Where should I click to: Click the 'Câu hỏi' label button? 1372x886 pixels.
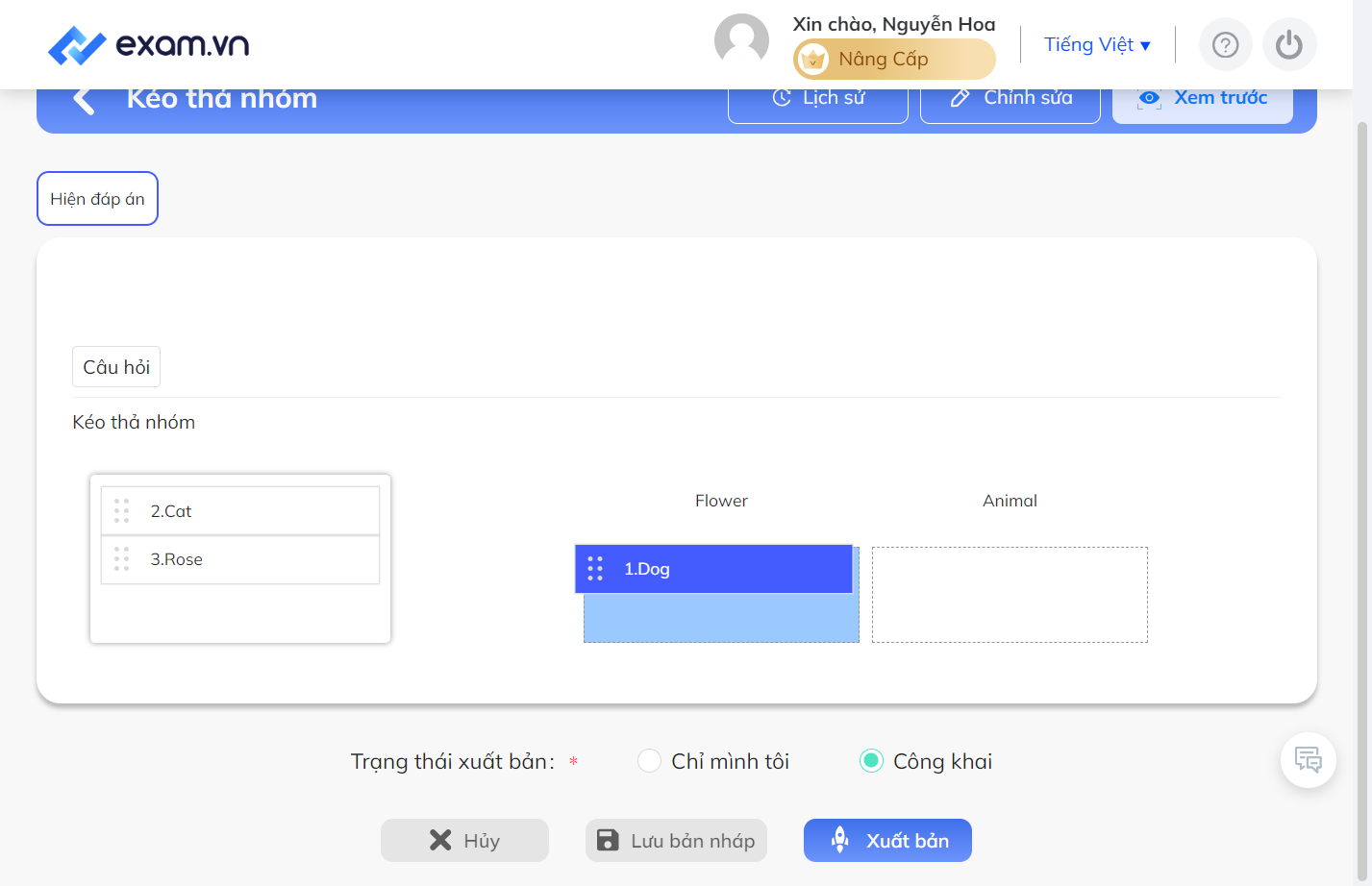[x=116, y=367]
